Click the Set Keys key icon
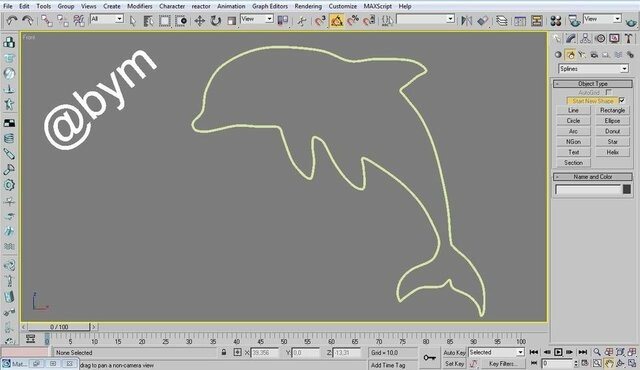The image size is (640, 370). pyautogui.click(x=429, y=358)
